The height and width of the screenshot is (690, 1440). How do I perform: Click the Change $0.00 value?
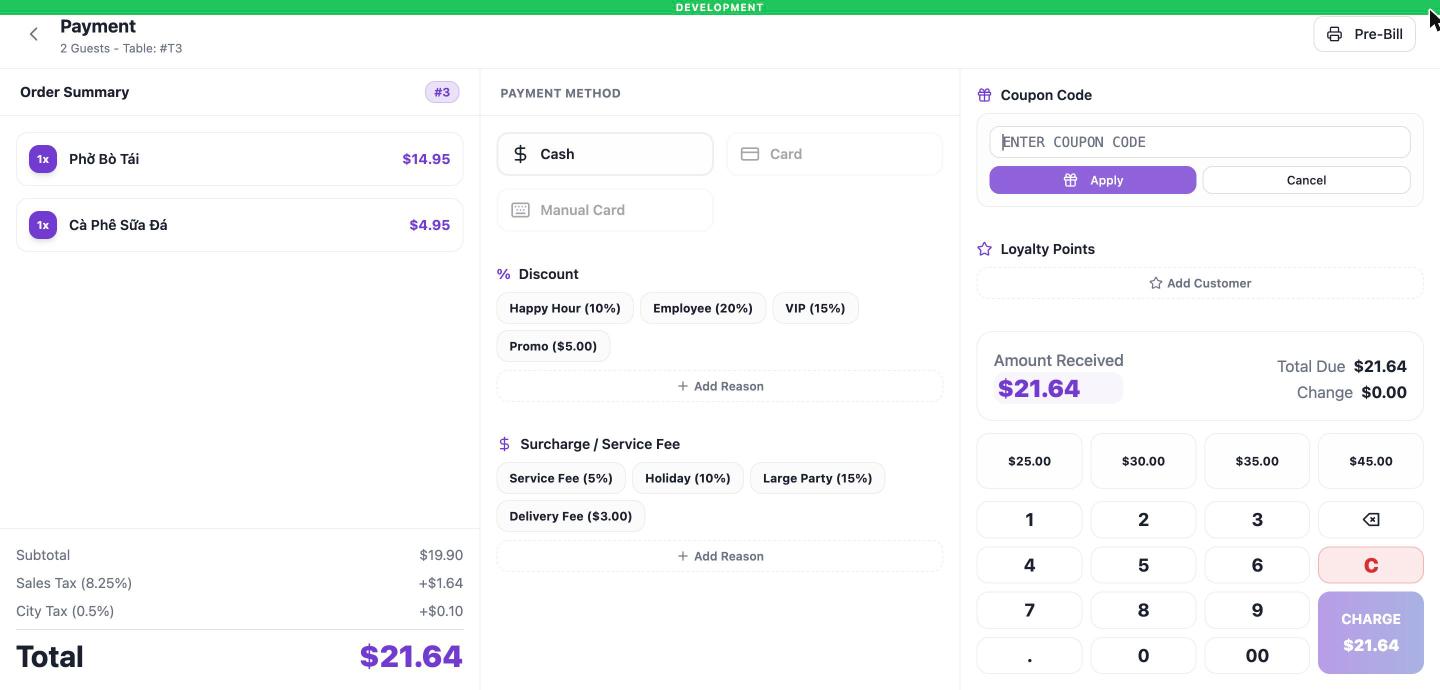coord(1384,392)
